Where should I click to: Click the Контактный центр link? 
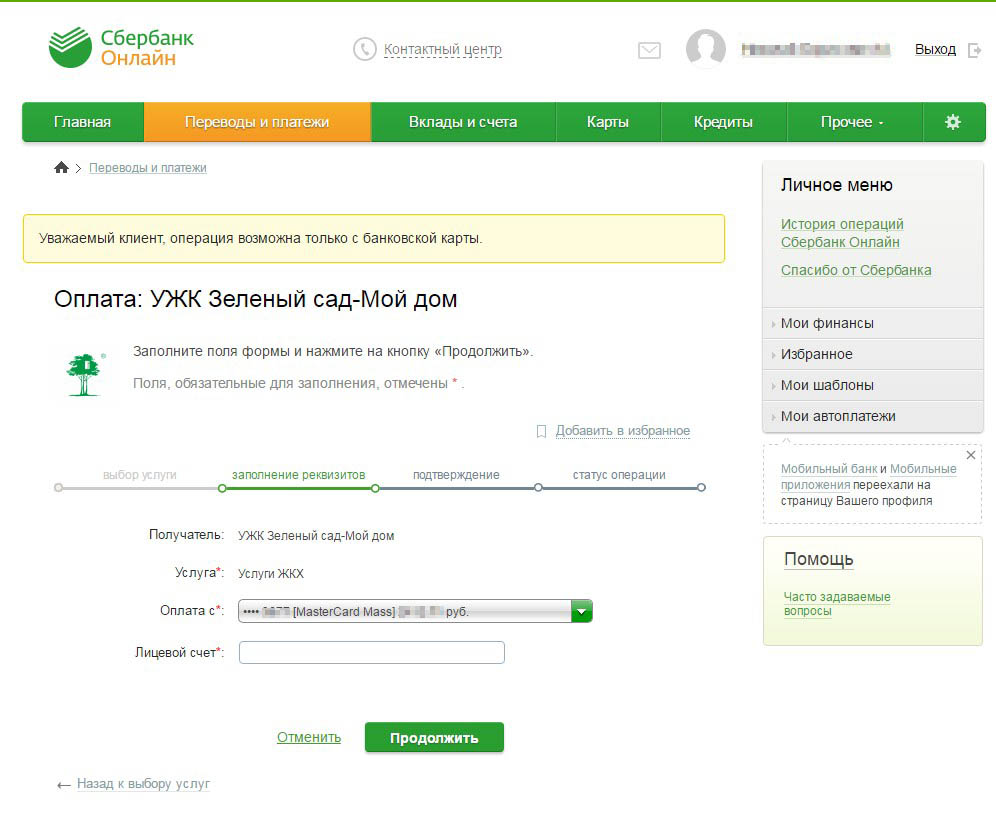(443, 50)
